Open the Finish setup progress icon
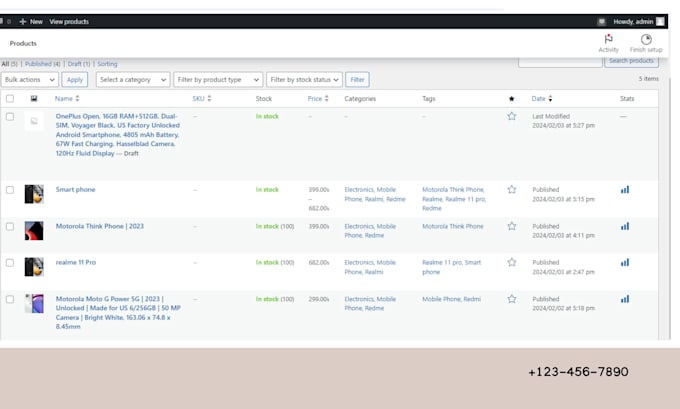 click(x=646, y=39)
